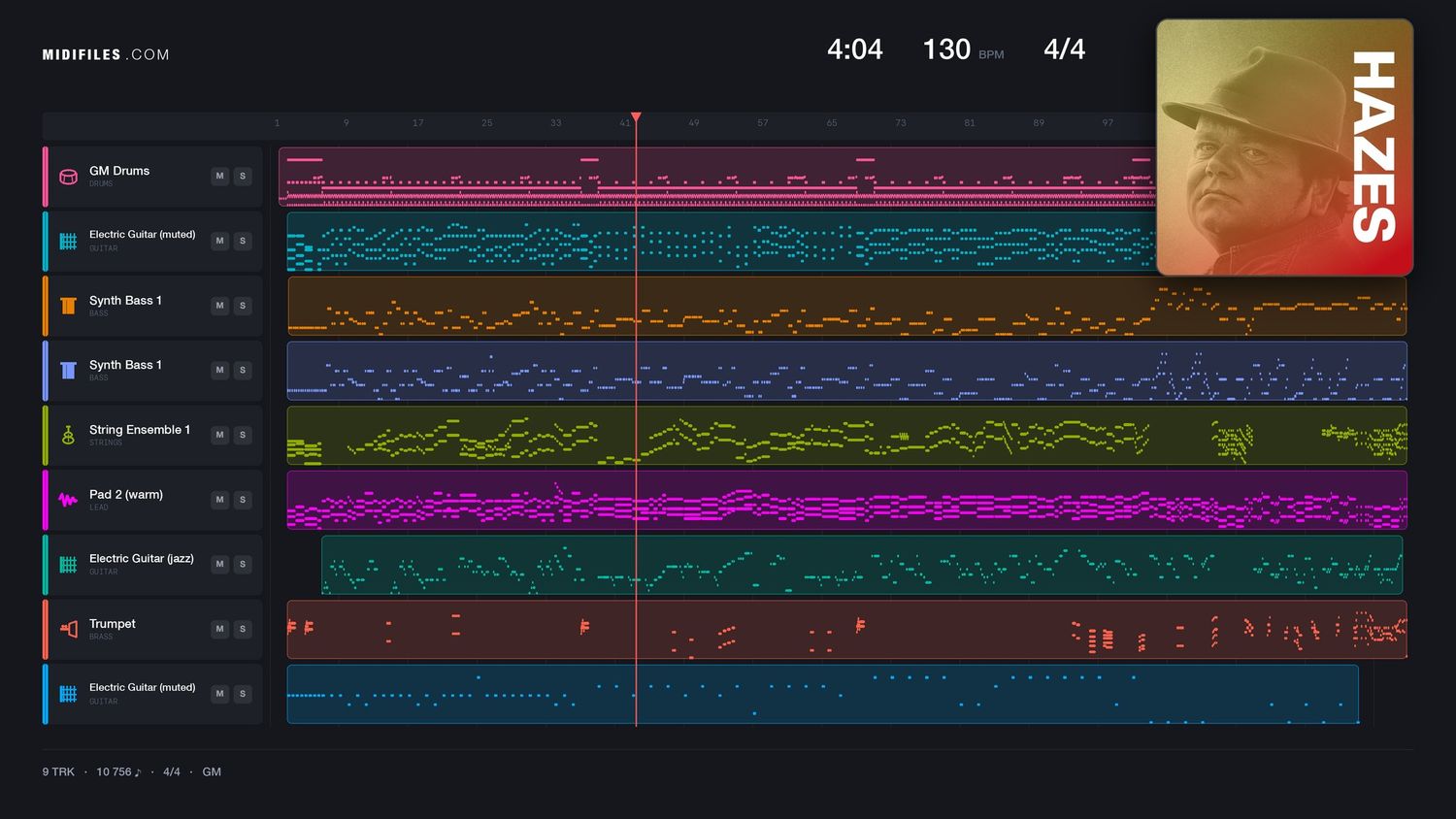Viewport: 1456px width, 819px height.
Task: Click the blue-violet Synth Bass 1 icon
Action: 68,371
